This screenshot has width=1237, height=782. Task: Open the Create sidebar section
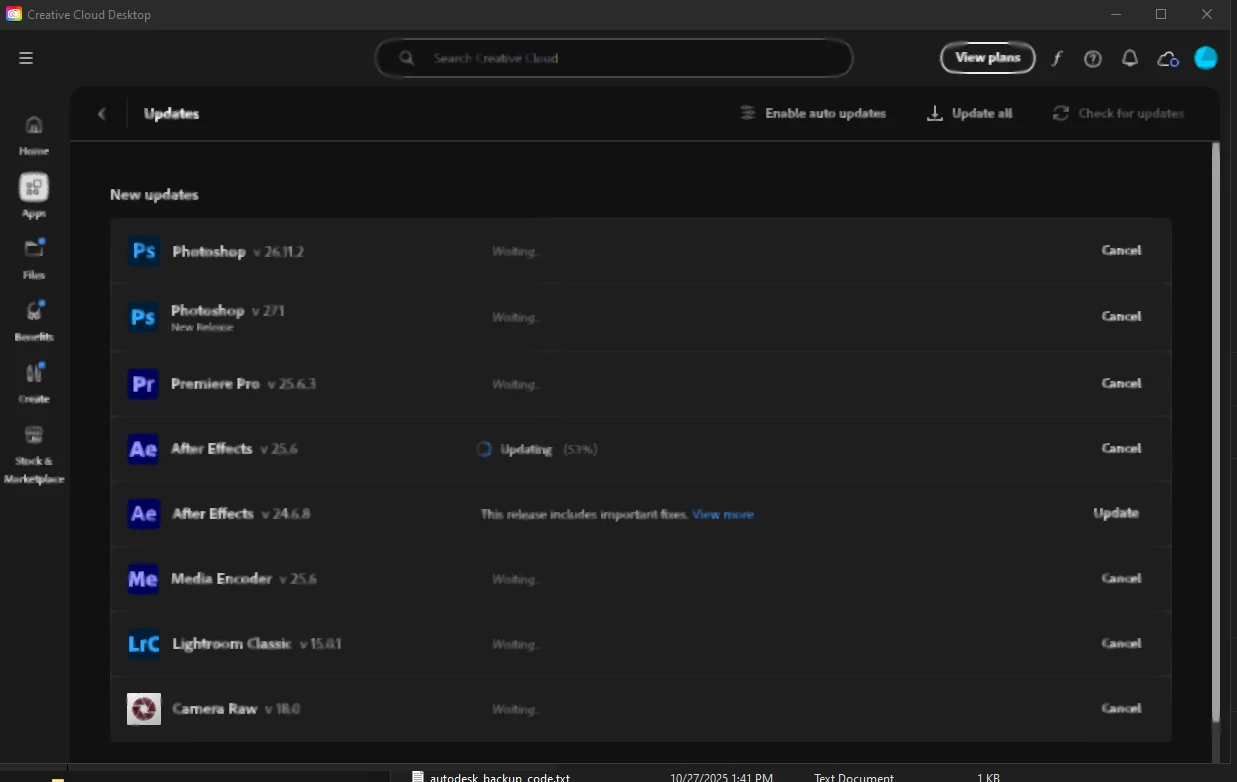pyautogui.click(x=34, y=382)
